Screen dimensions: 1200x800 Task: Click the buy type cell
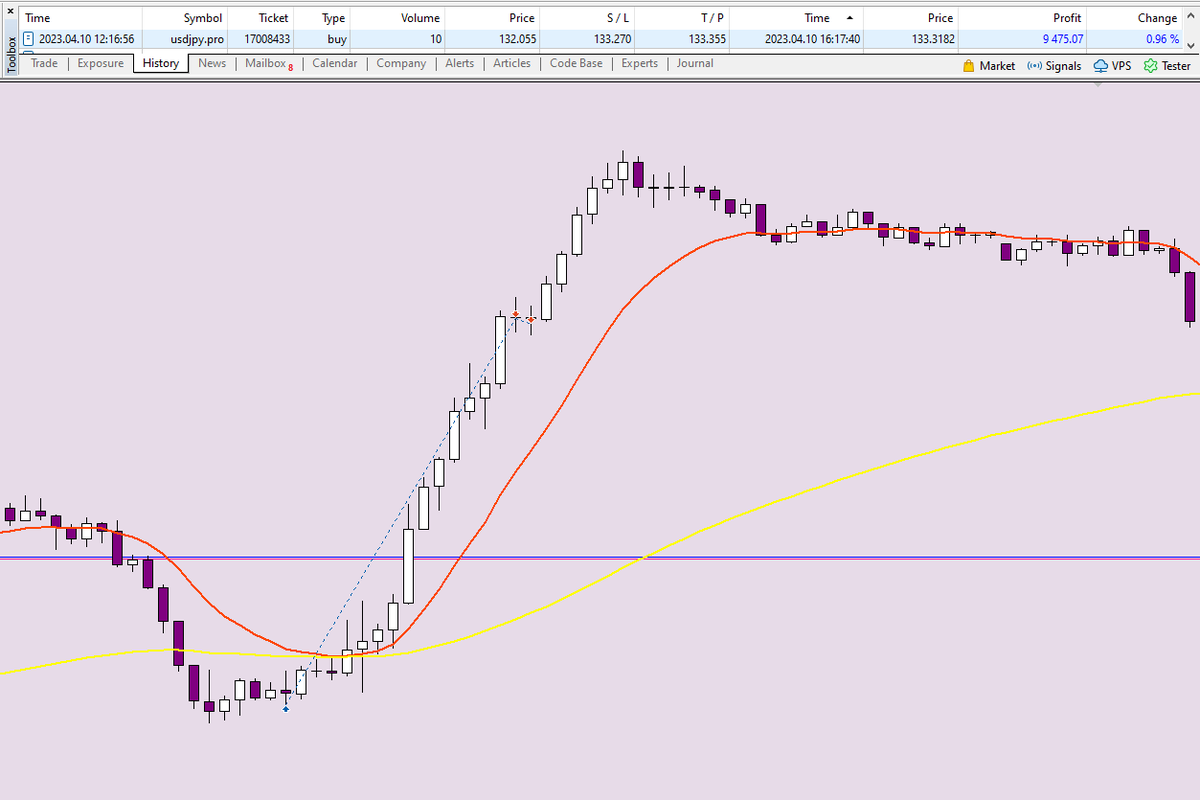pyautogui.click(x=337, y=39)
